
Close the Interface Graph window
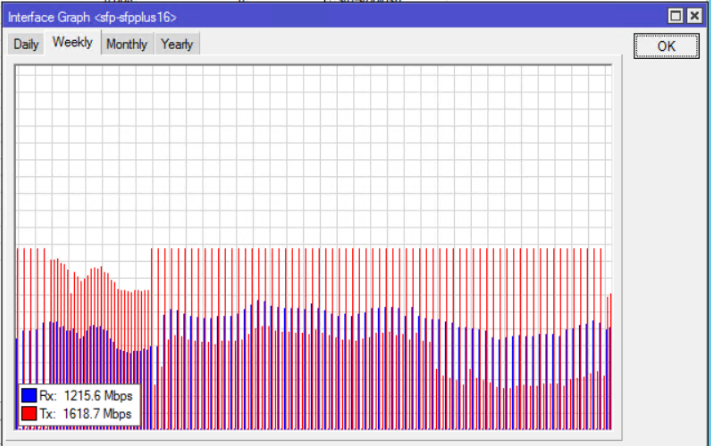[x=694, y=16]
